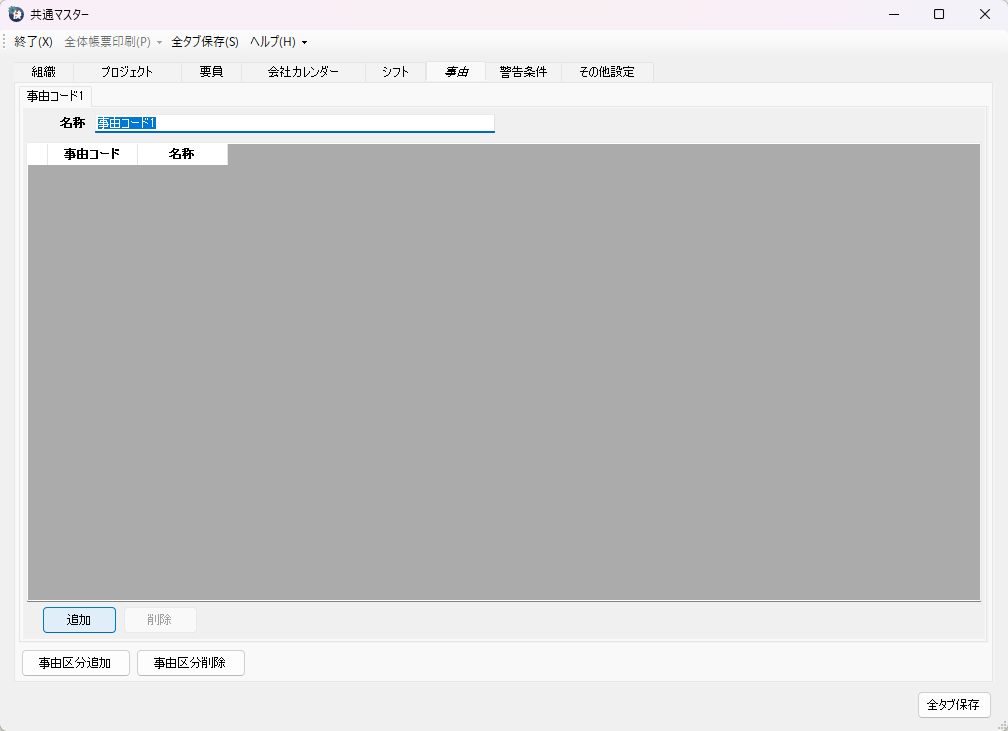Click 終了(X) in the menu bar
The height and width of the screenshot is (731, 1008).
point(33,42)
